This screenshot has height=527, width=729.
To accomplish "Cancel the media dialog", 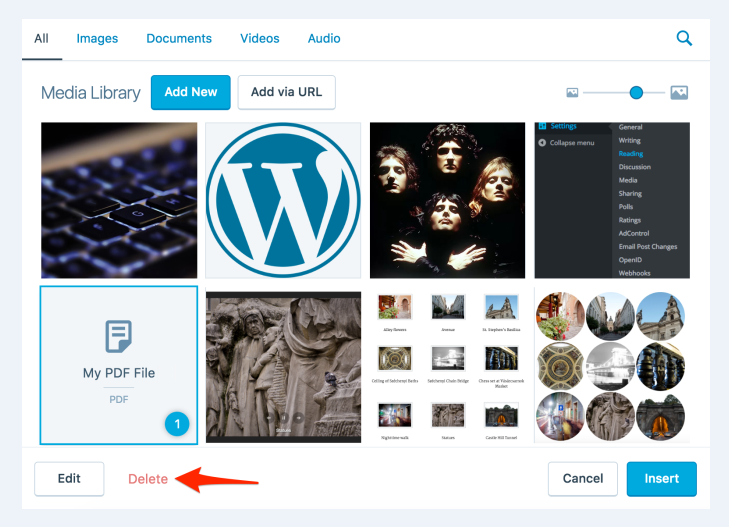I will [x=582, y=478].
